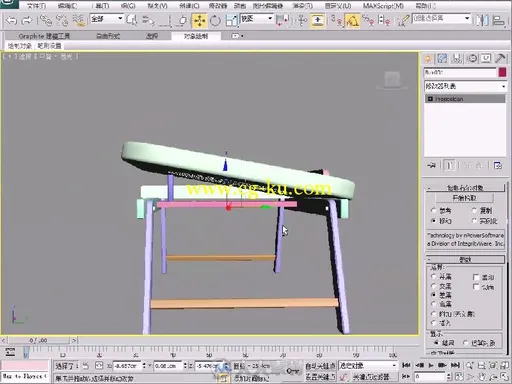Viewport: 512px width, 384px height.
Task: Activate the Select and Rotate tool
Action: coord(215,21)
